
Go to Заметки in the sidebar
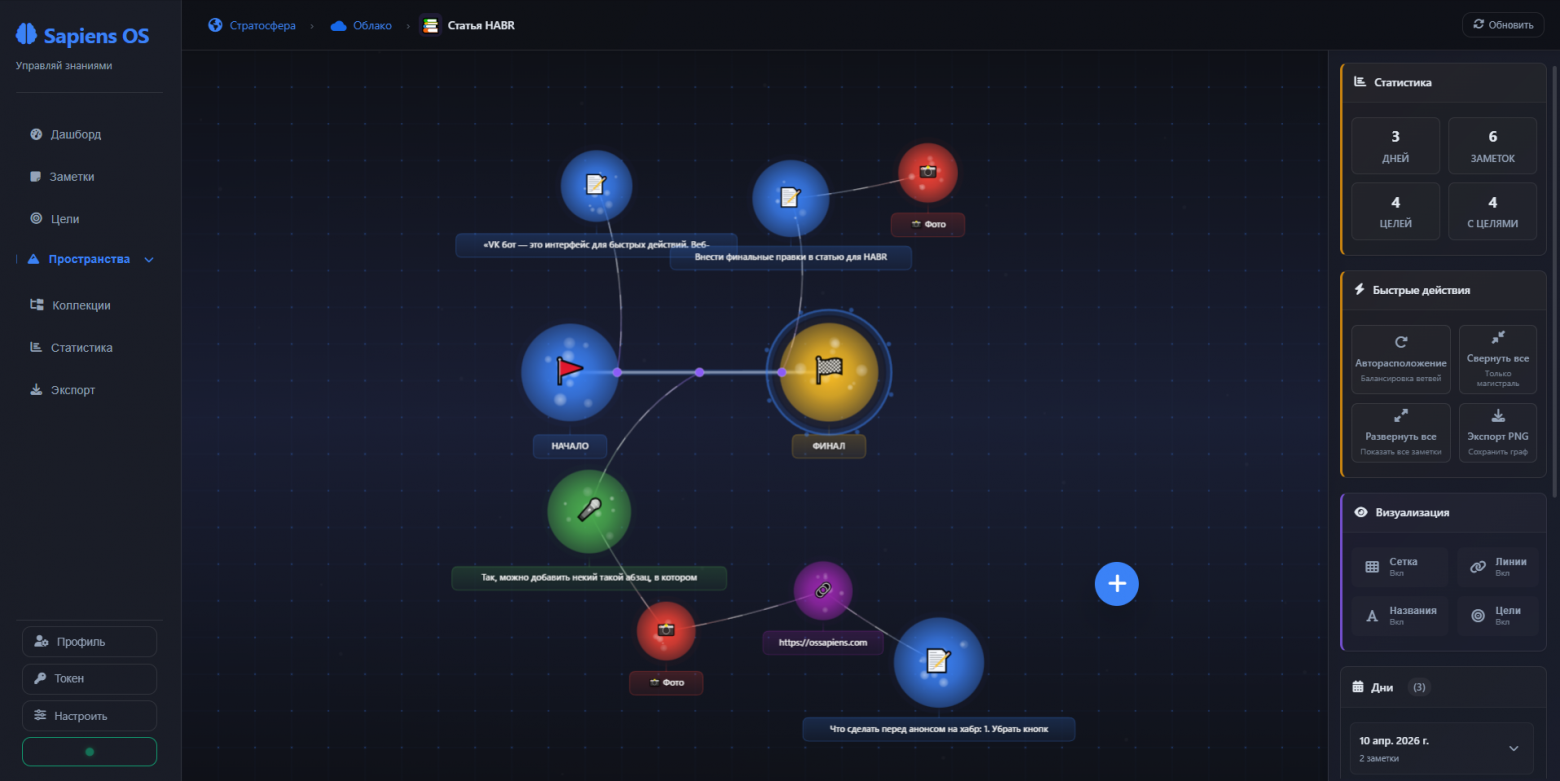tap(72, 176)
